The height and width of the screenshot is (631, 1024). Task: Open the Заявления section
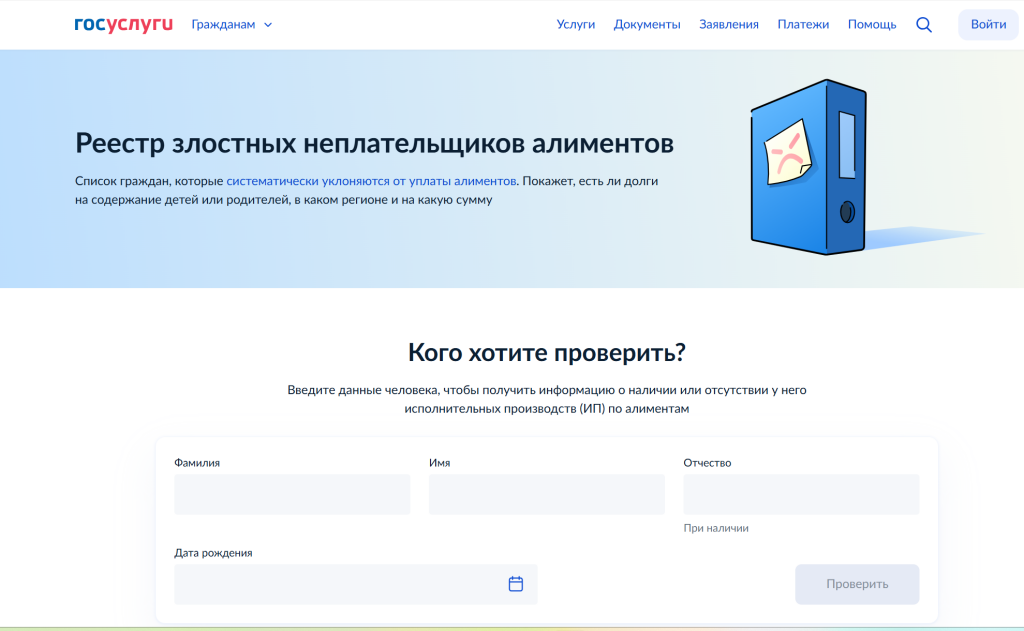pyautogui.click(x=729, y=24)
